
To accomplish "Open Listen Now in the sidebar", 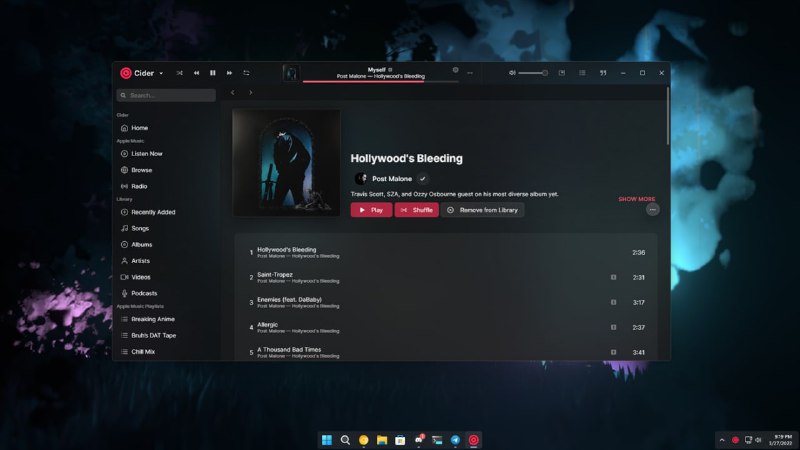I will (167, 154).
